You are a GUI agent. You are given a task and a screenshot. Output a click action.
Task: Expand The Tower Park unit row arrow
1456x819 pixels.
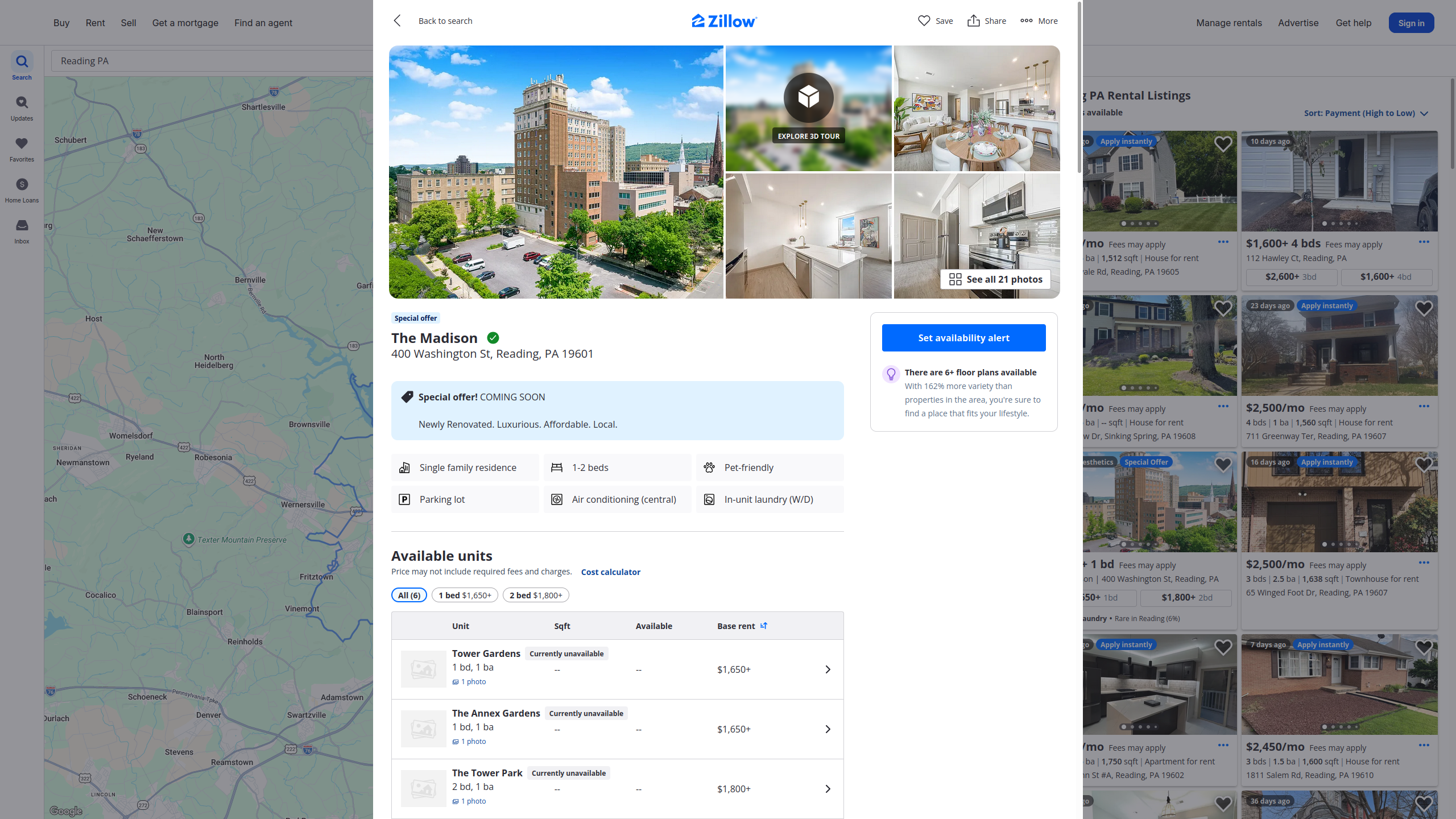coord(828,789)
